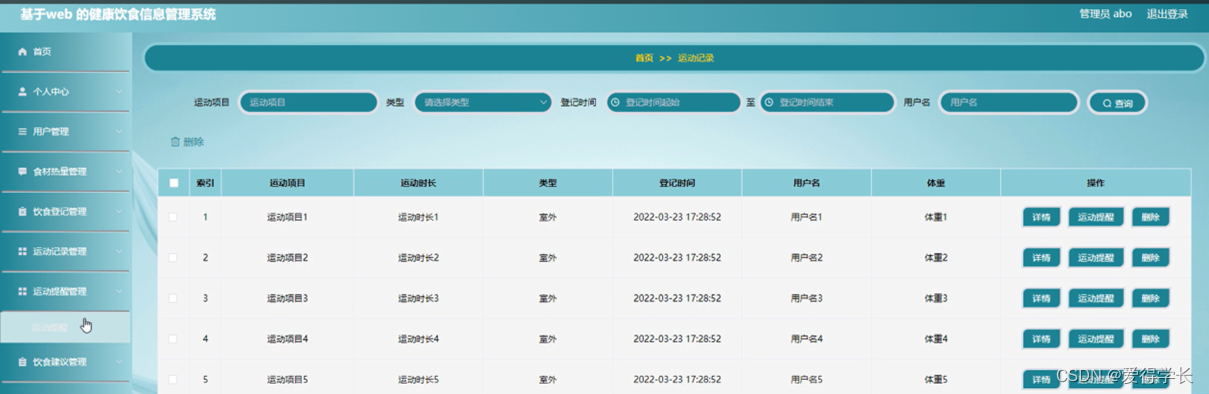
Task: Click the 首页 breadcrumb link
Action: 644,58
